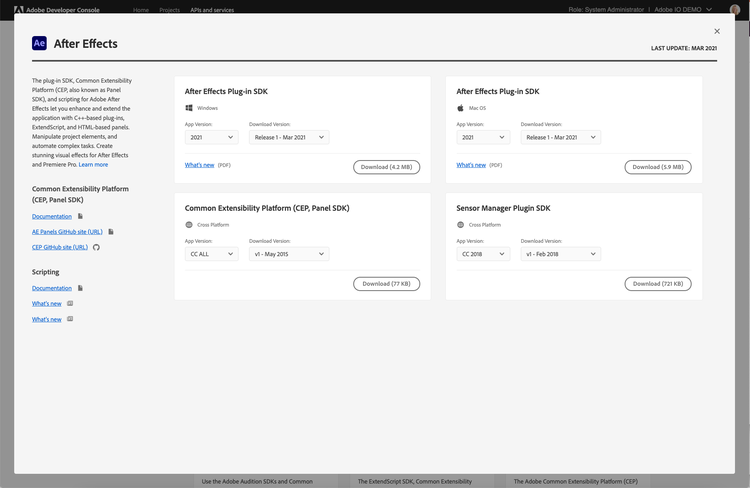The image size is (750, 488).
Task: Click globe icon on Sensor Manager Plugin card
Action: tap(461, 224)
